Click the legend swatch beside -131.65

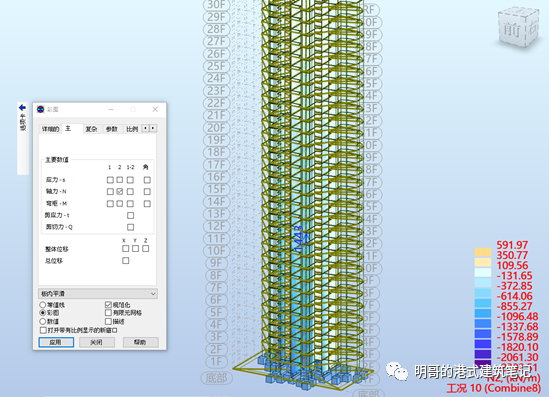(x=483, y=273)
